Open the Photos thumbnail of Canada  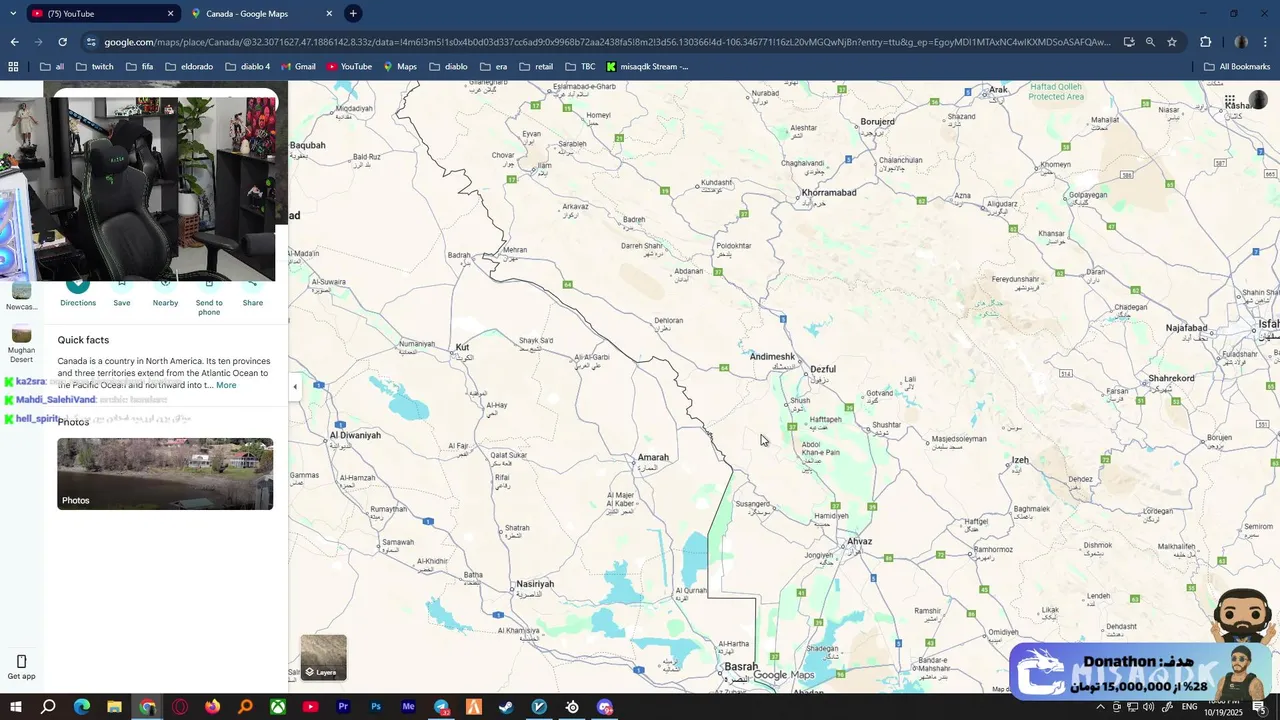pyautogui.click(x=165, y=474)
